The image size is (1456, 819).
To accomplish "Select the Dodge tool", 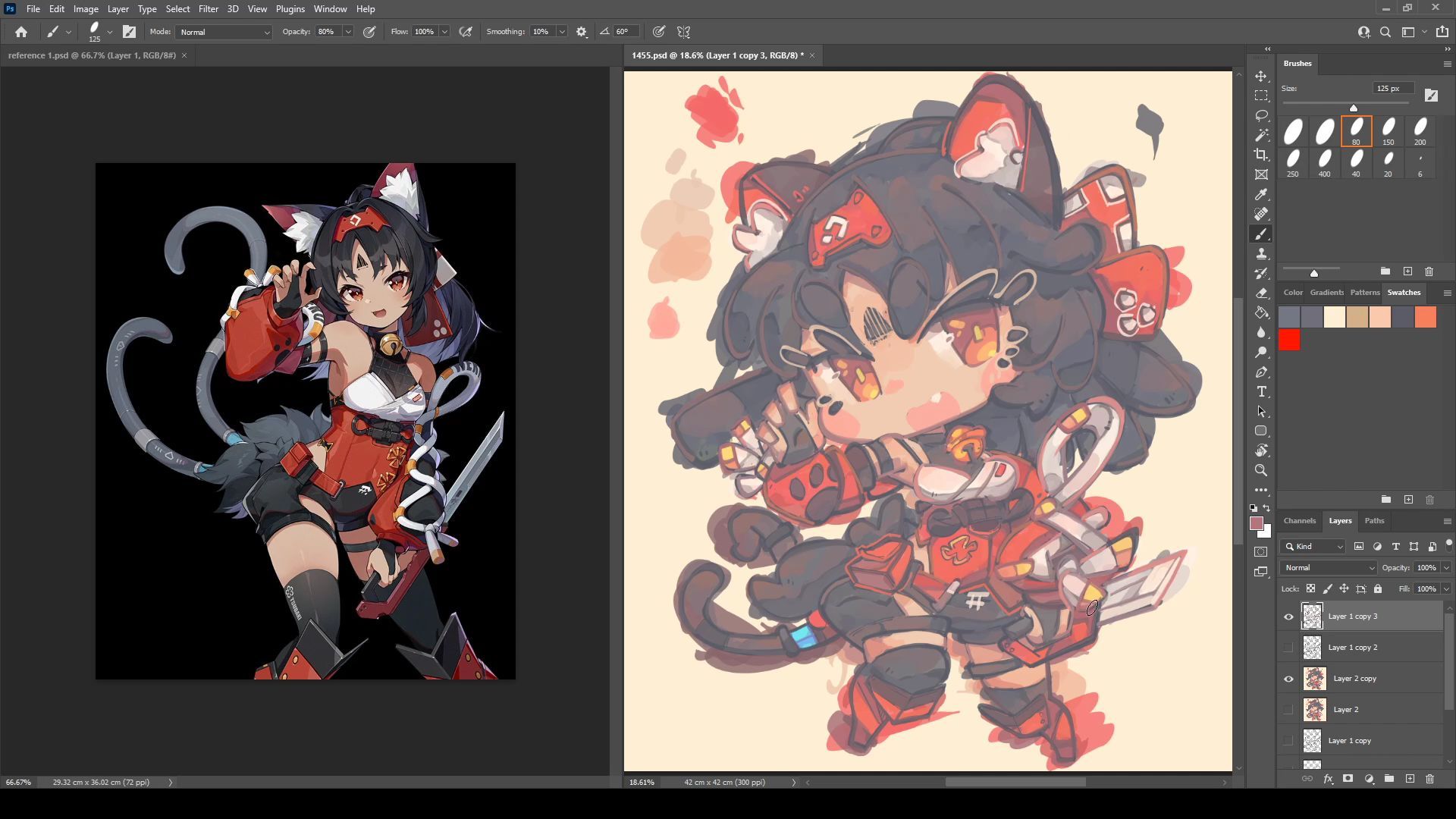I will tap(1261, 353).
